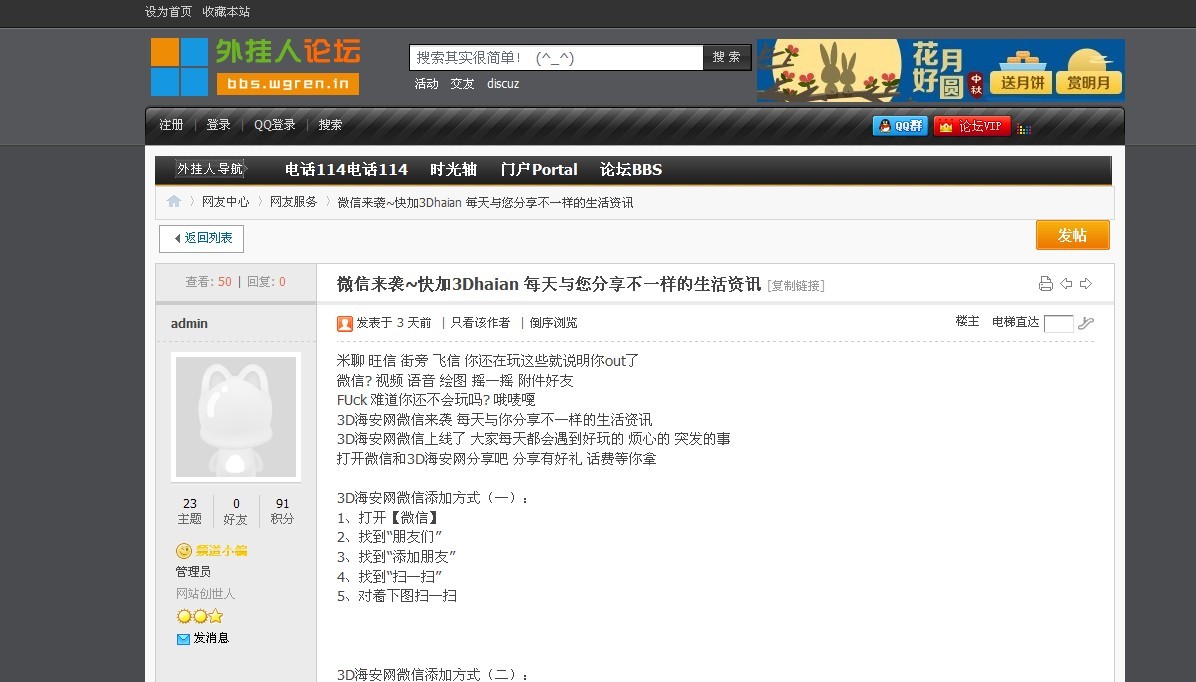Click QQ登录 in the user bar
The width and height of the screenshot is (1196, 682).
coord(275,124)
